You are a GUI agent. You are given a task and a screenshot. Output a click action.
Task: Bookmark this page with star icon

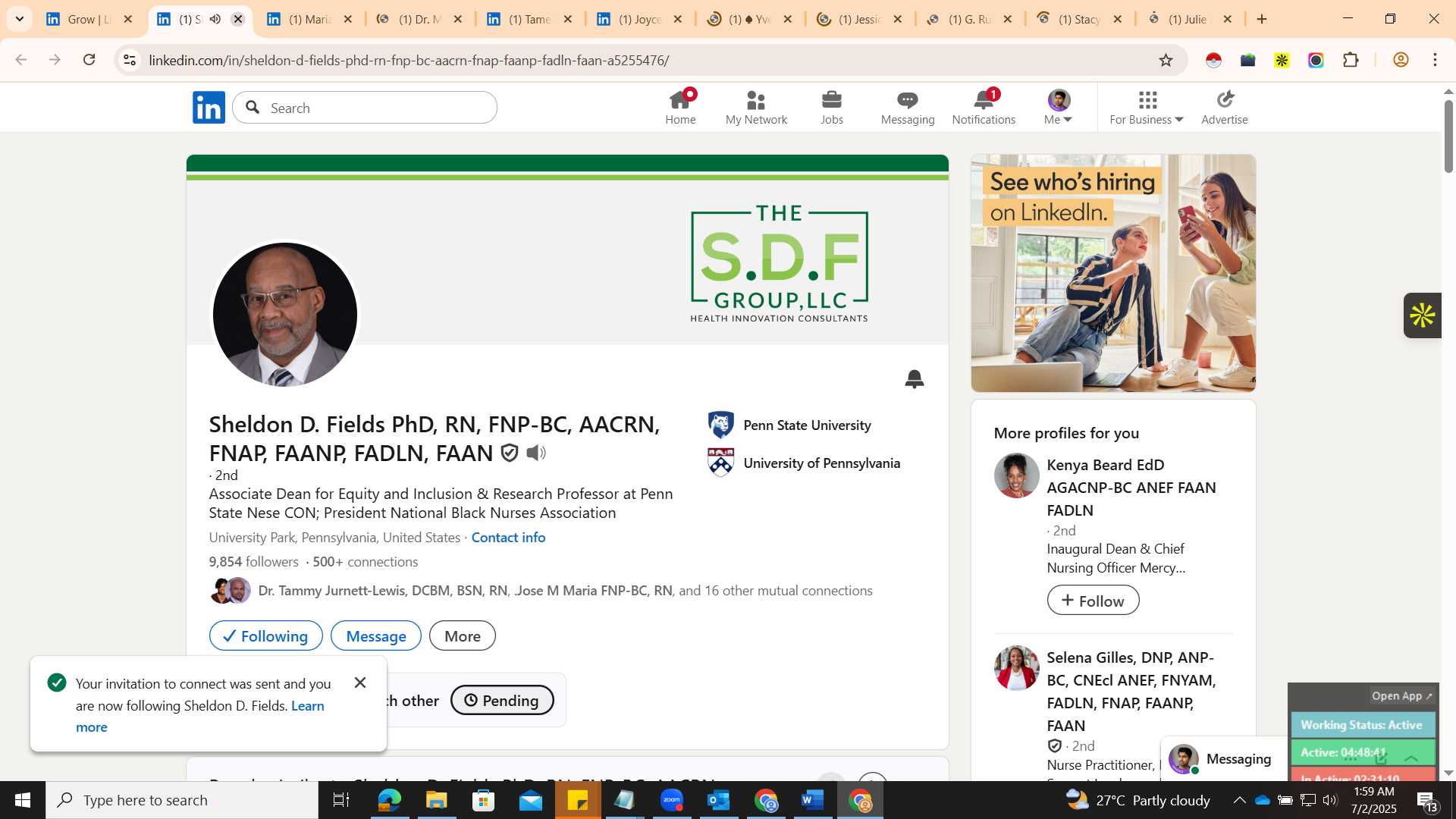tap(1166, 60)
